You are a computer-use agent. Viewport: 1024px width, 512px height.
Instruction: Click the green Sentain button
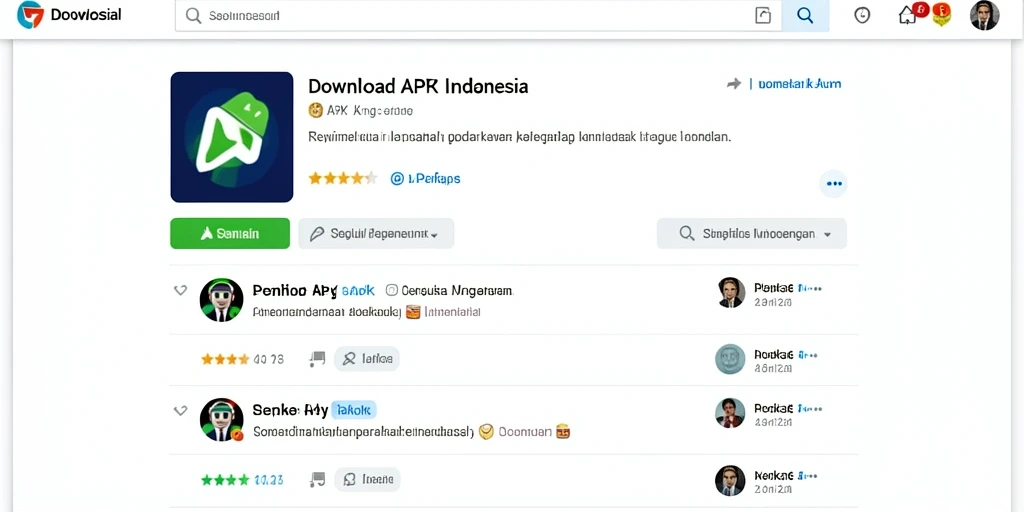coord(230,233)
